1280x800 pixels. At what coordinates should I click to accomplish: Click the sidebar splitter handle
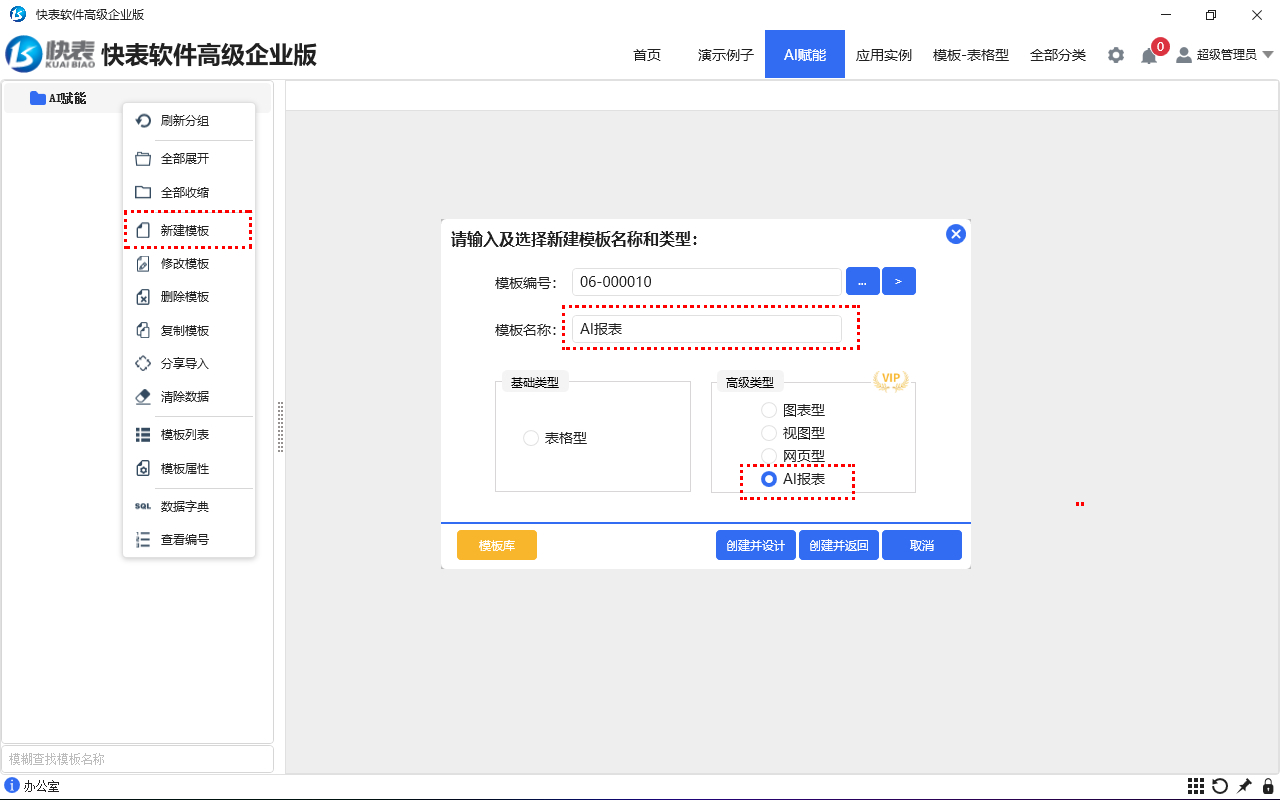coord(281,427)
